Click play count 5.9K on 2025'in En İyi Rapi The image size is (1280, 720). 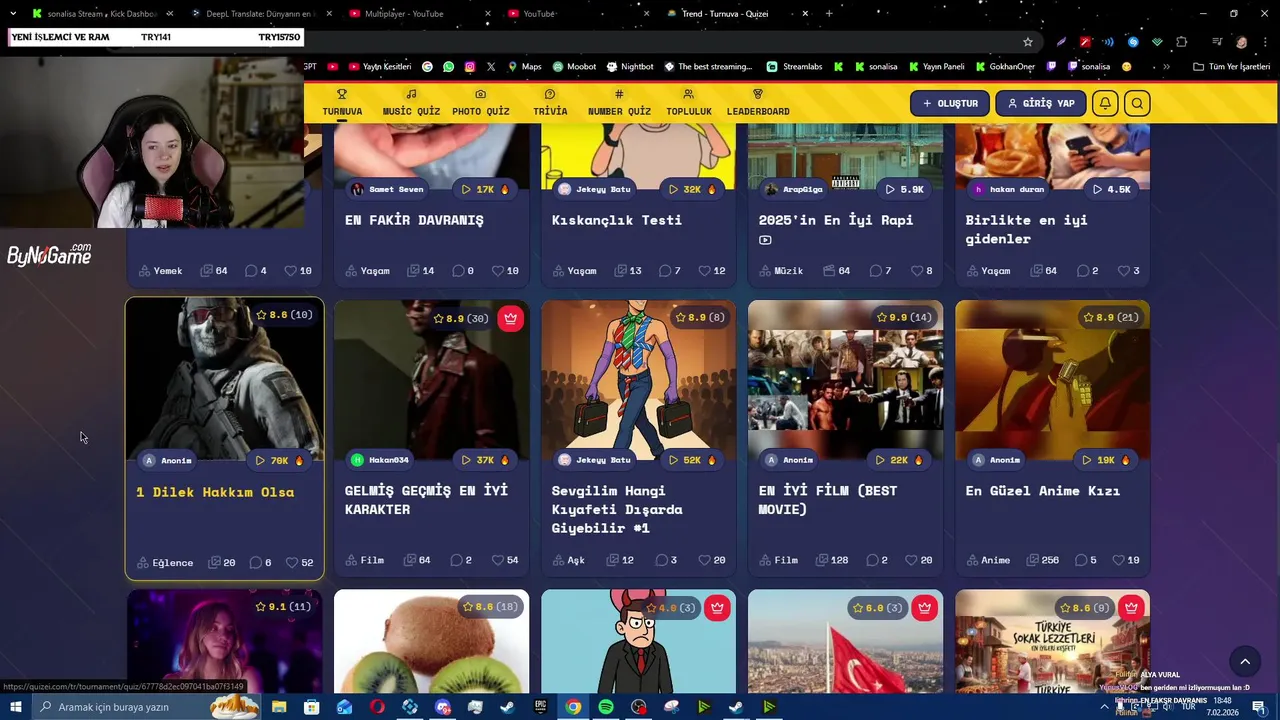pyautogui.click(x=904, y=189)
